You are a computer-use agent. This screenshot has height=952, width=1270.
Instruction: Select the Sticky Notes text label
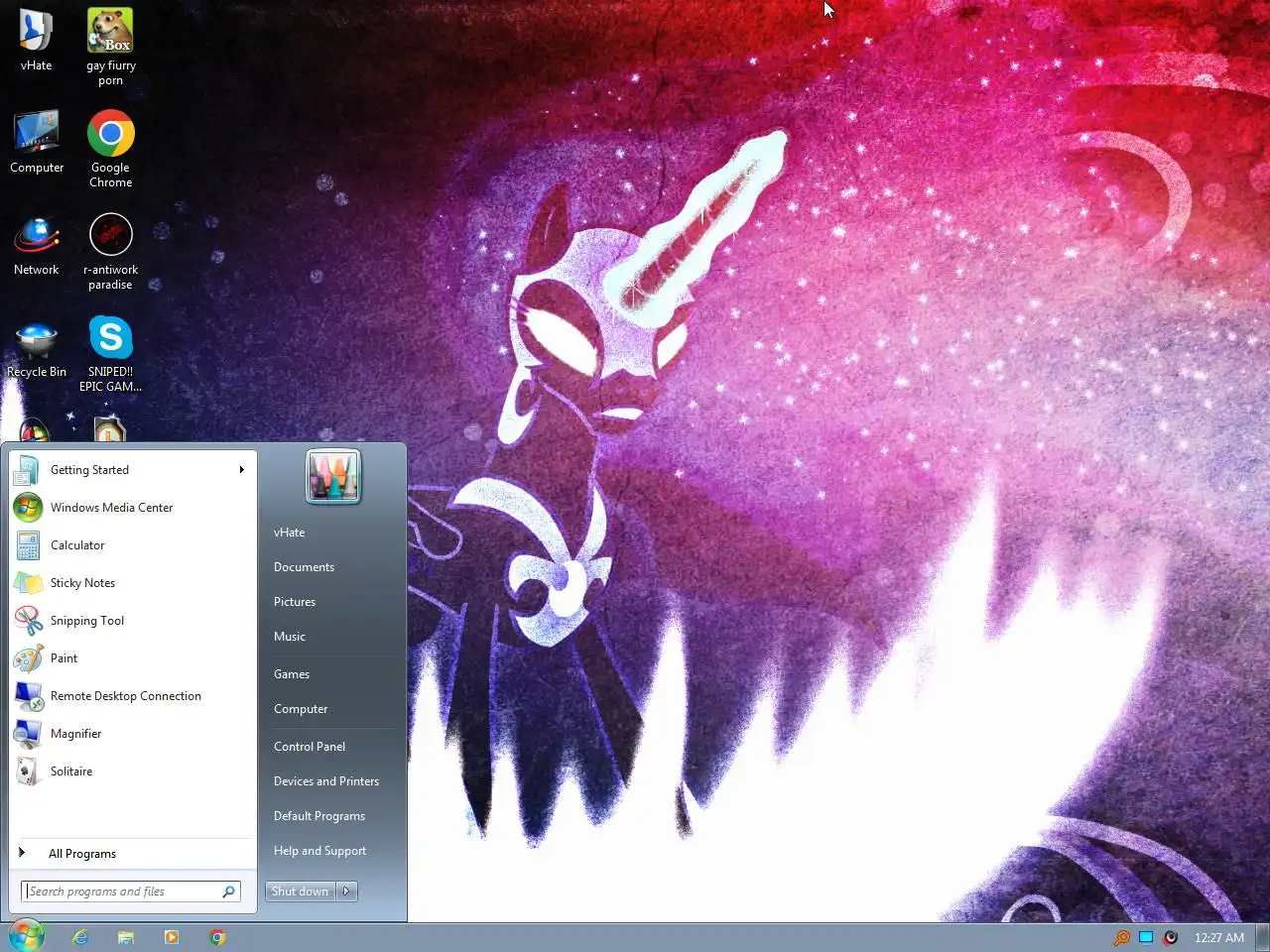tap(83, 583)
